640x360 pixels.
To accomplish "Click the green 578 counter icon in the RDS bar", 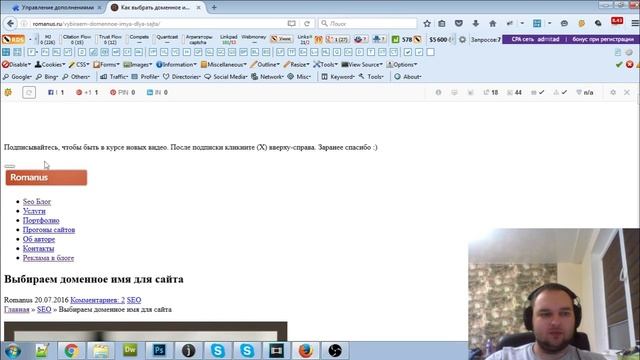I will 395,40.
